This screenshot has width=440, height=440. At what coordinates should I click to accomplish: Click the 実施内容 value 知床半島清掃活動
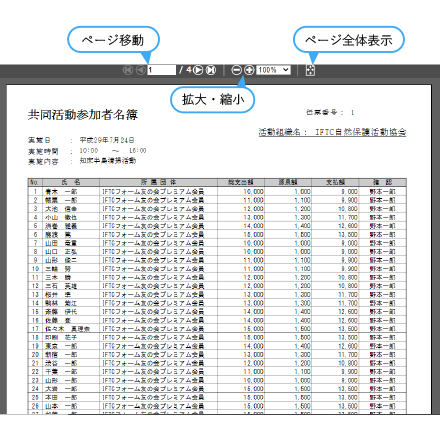[x=108, y=161]
